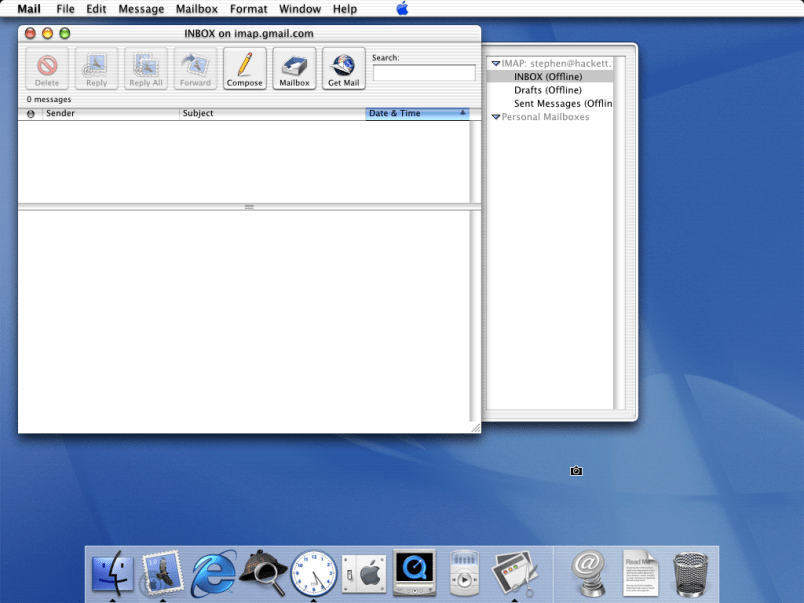Select INBOX (Offline) in the drawer
Viewport: 804px width, 603px height.
550,77
